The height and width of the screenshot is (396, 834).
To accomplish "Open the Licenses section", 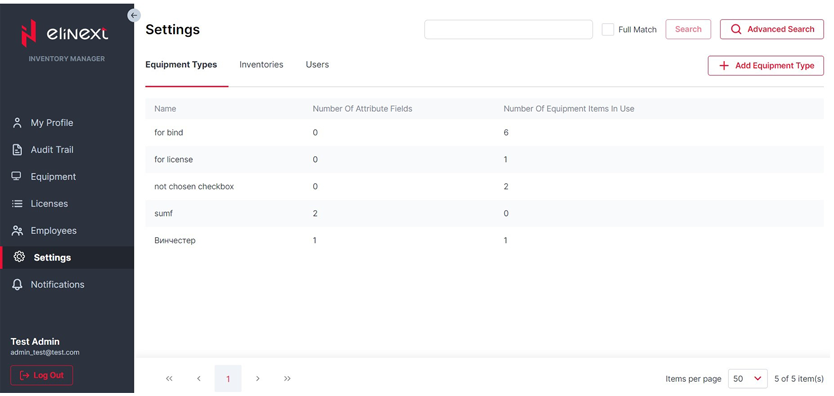I will tap(49, 204).
